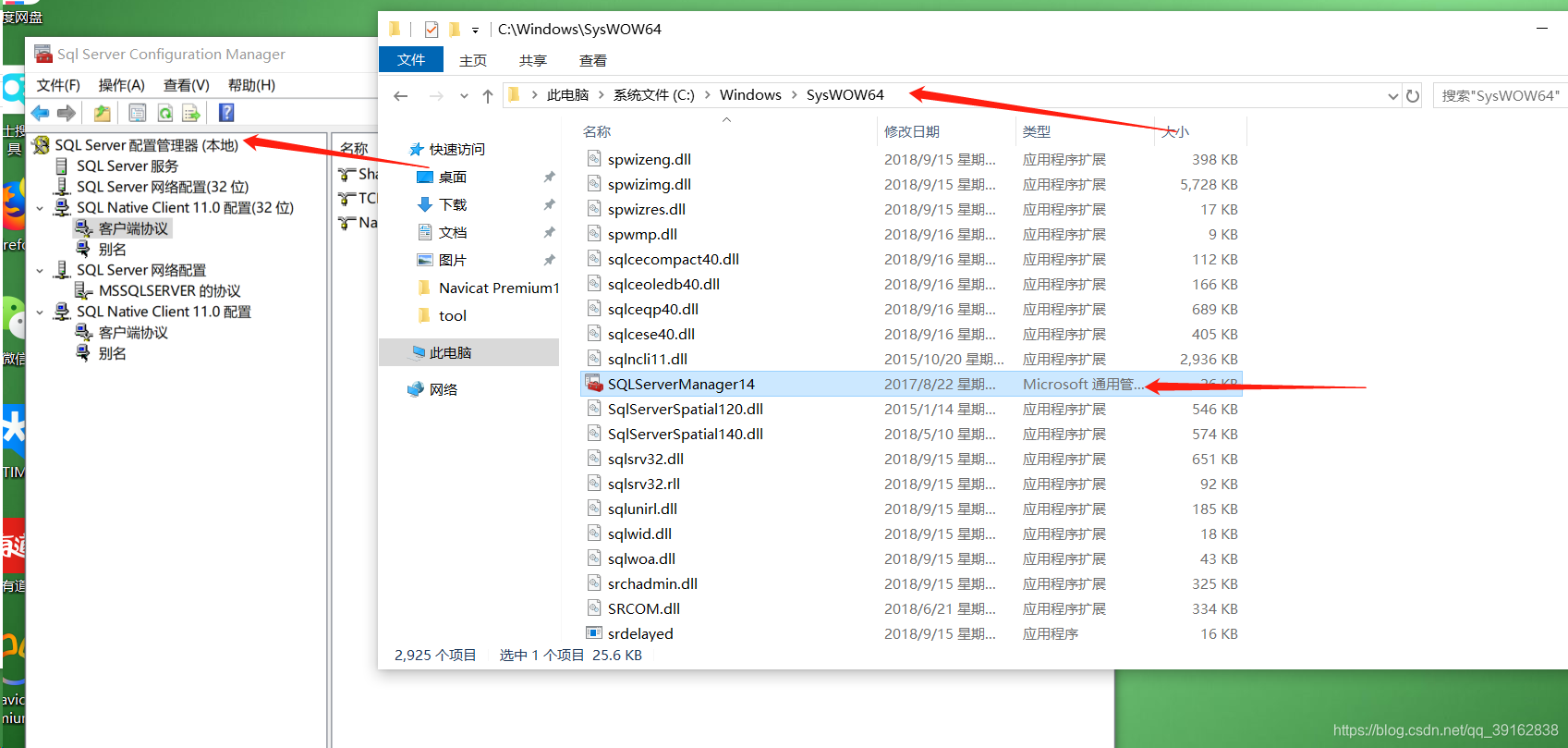Click 快速访问 in navigation pane

point(456,149)
